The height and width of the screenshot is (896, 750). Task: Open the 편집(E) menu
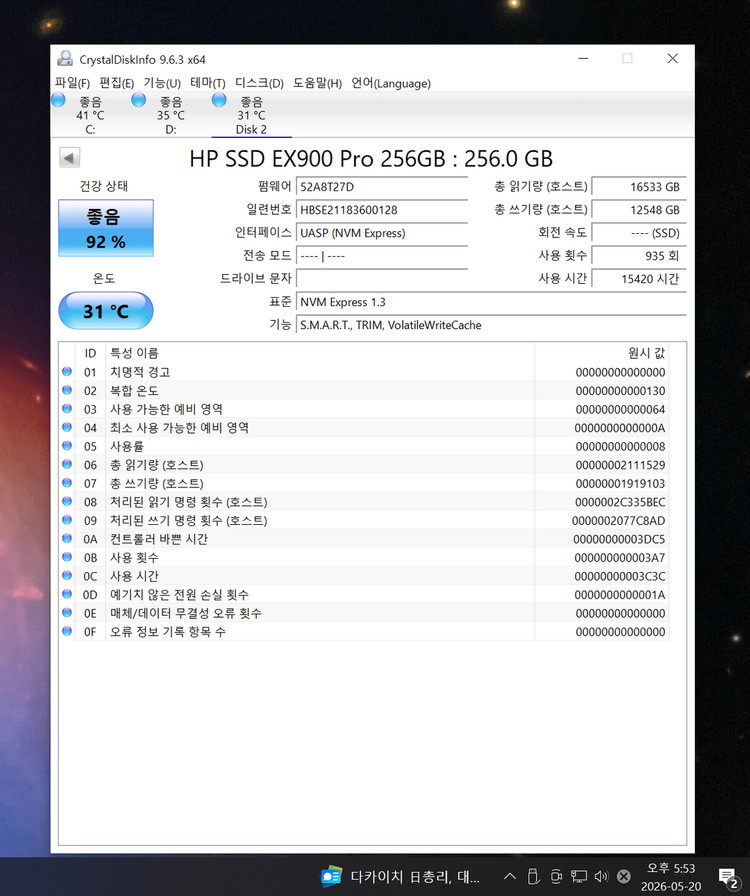pyautogui.click(x=117, y=83)
